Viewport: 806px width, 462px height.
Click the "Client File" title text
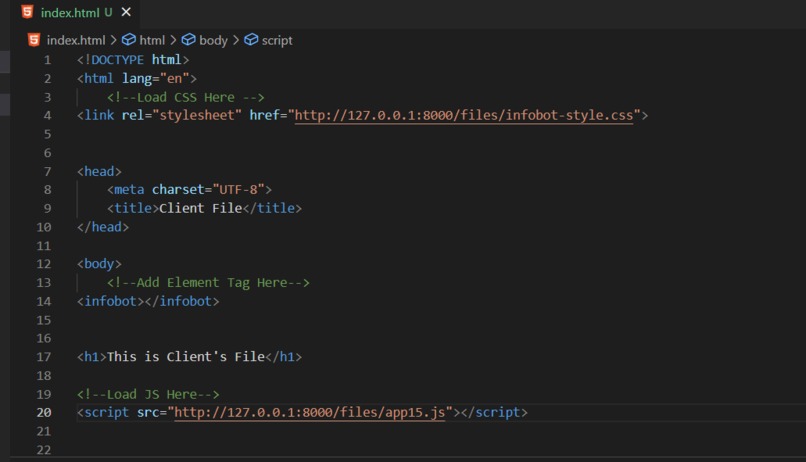tap(200, 208)
